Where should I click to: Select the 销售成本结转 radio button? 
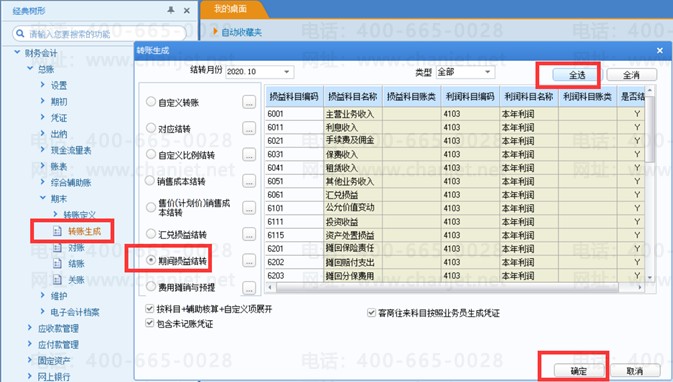pyautogui.click(x=149, y=181)
